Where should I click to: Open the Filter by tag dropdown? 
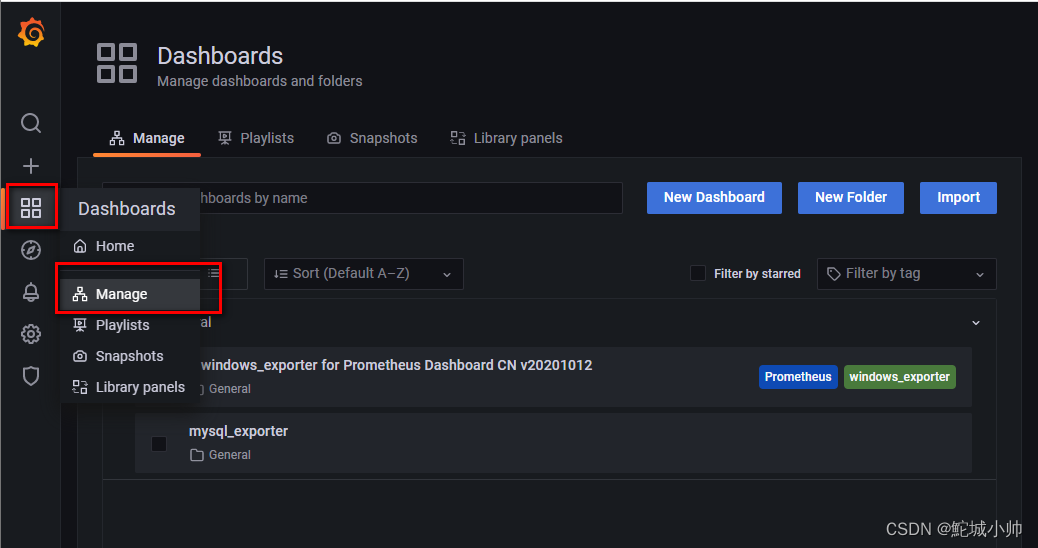(906, 274)
